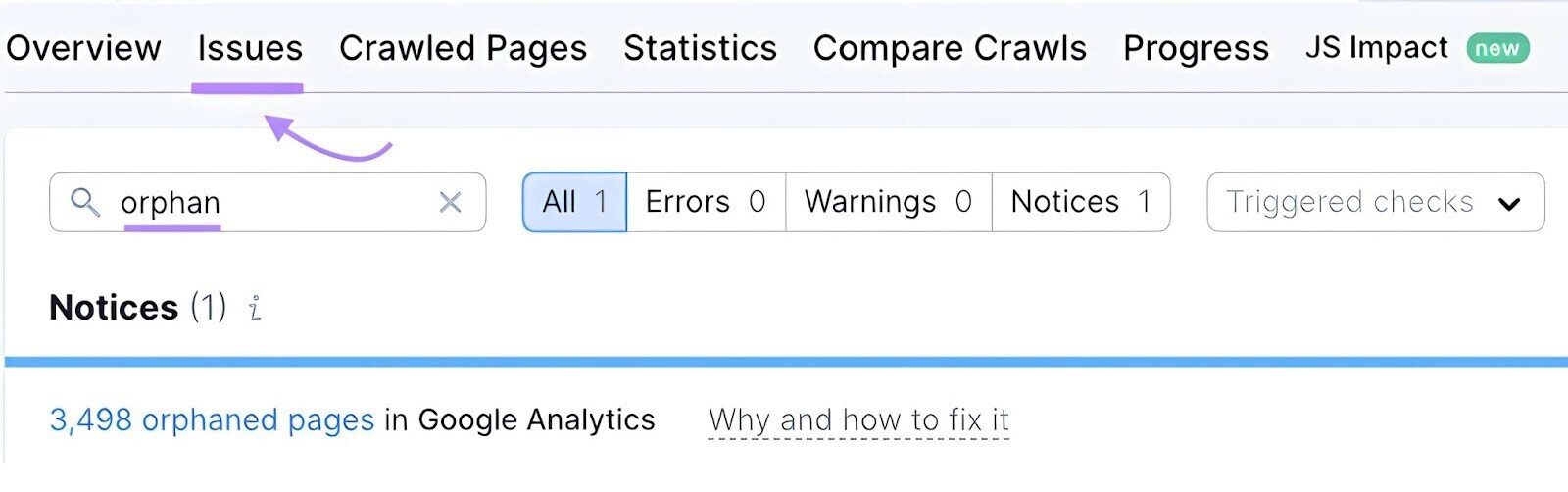This screenshot has width=1568, height=492.
Task: Filter issues by Errors
Action: pos(706,202)
